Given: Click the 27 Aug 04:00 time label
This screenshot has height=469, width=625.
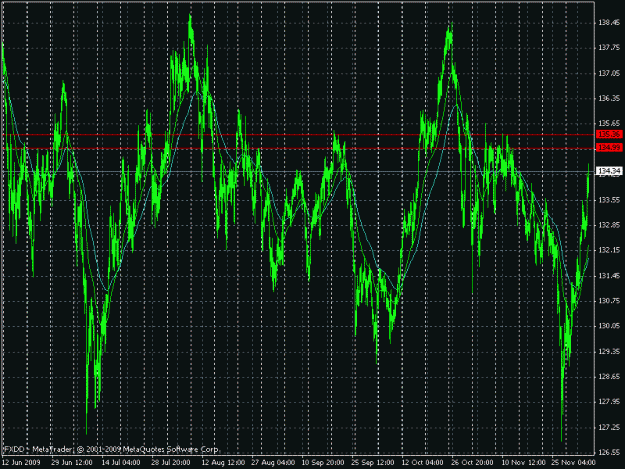Looking at the screenshot, I should pyautogui.click(x=273, y=463).
